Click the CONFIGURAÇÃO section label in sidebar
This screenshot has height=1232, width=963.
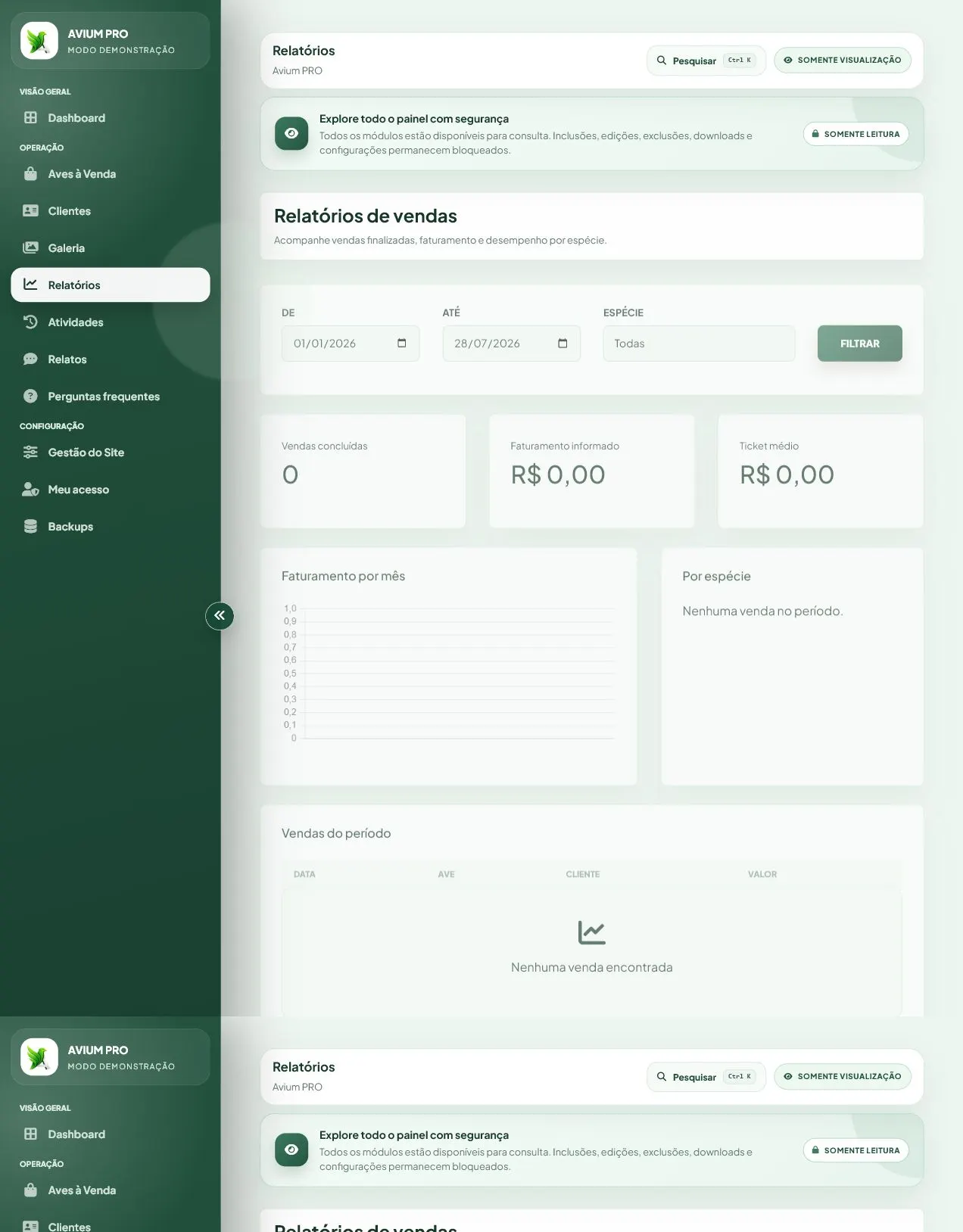(x=51, y=426)
